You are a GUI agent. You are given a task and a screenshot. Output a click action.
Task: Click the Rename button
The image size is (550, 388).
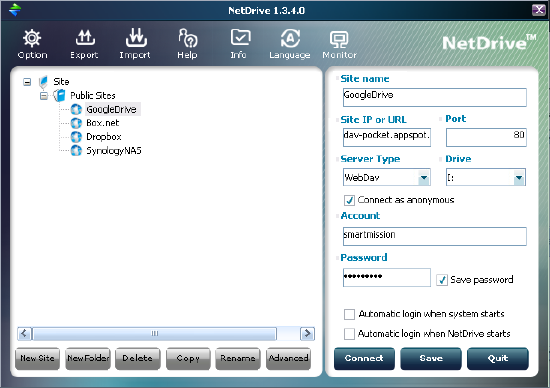tap(238, 359)
